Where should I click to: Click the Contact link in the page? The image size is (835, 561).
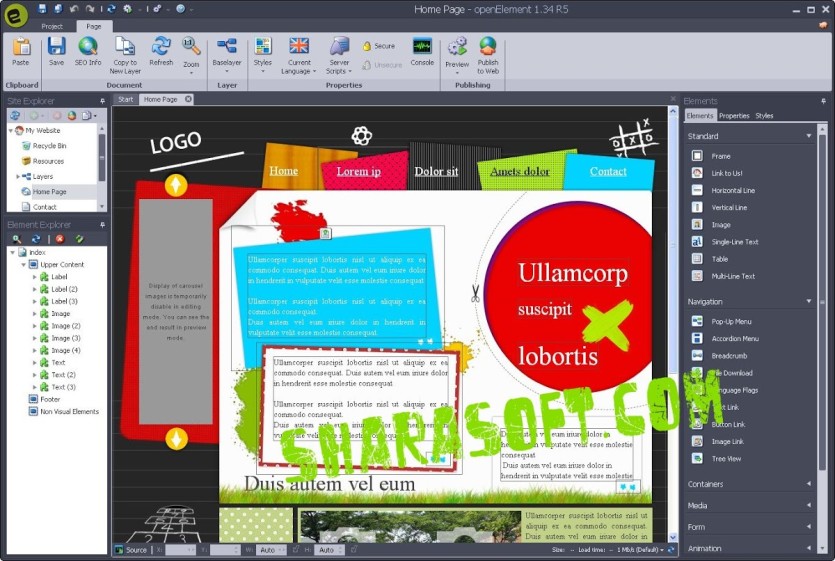608,172
